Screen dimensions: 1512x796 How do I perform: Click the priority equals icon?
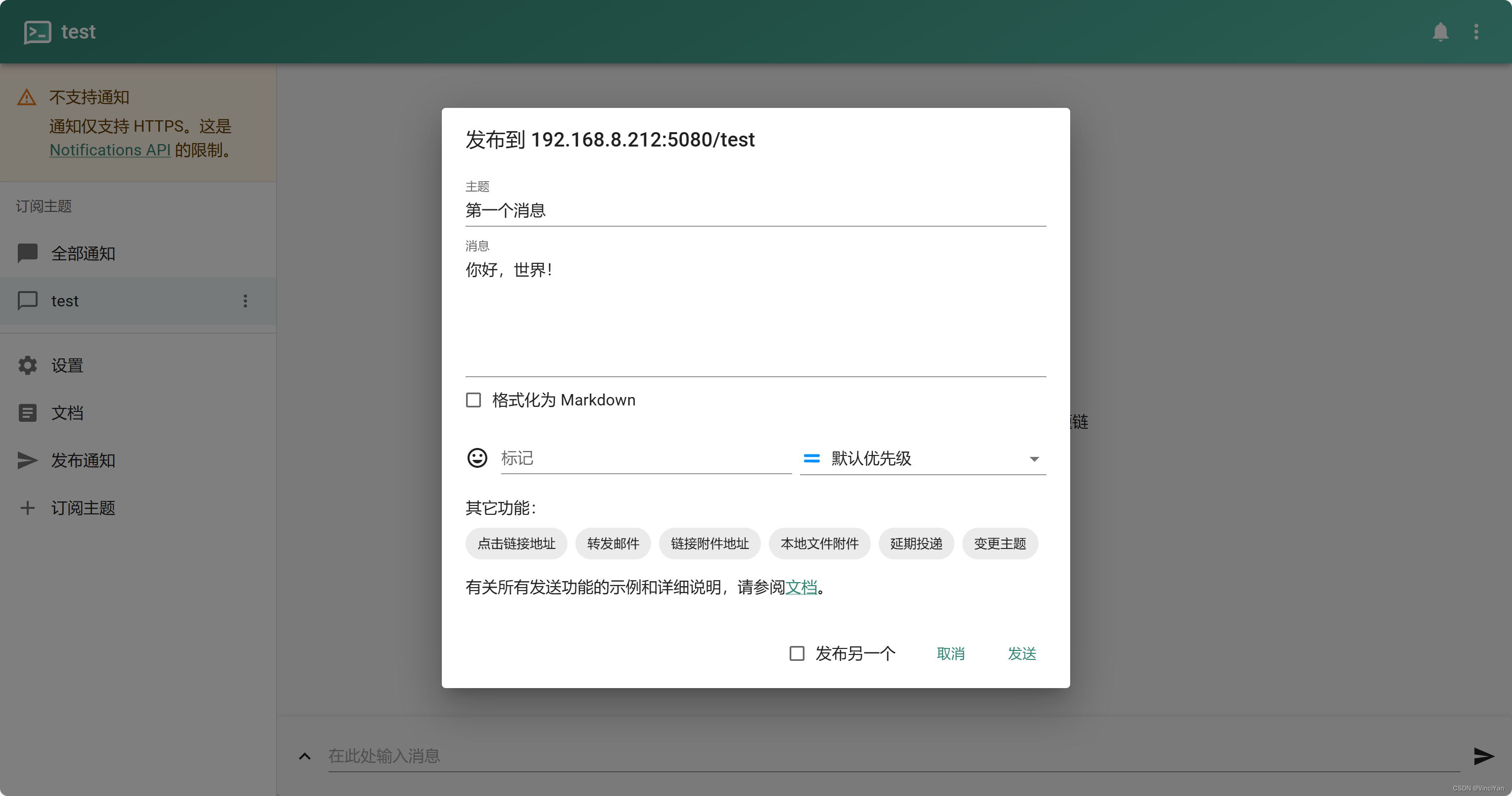[812, 457]
